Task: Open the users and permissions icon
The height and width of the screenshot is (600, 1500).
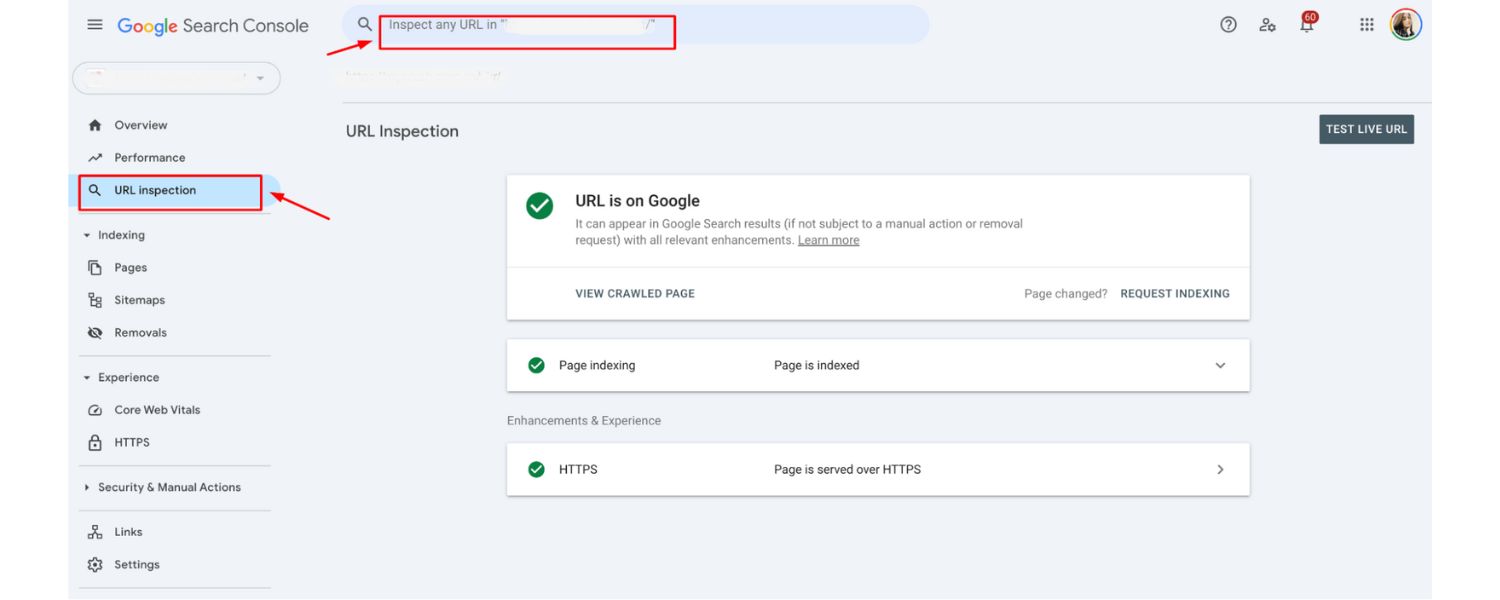Action: coord(1267,25)
